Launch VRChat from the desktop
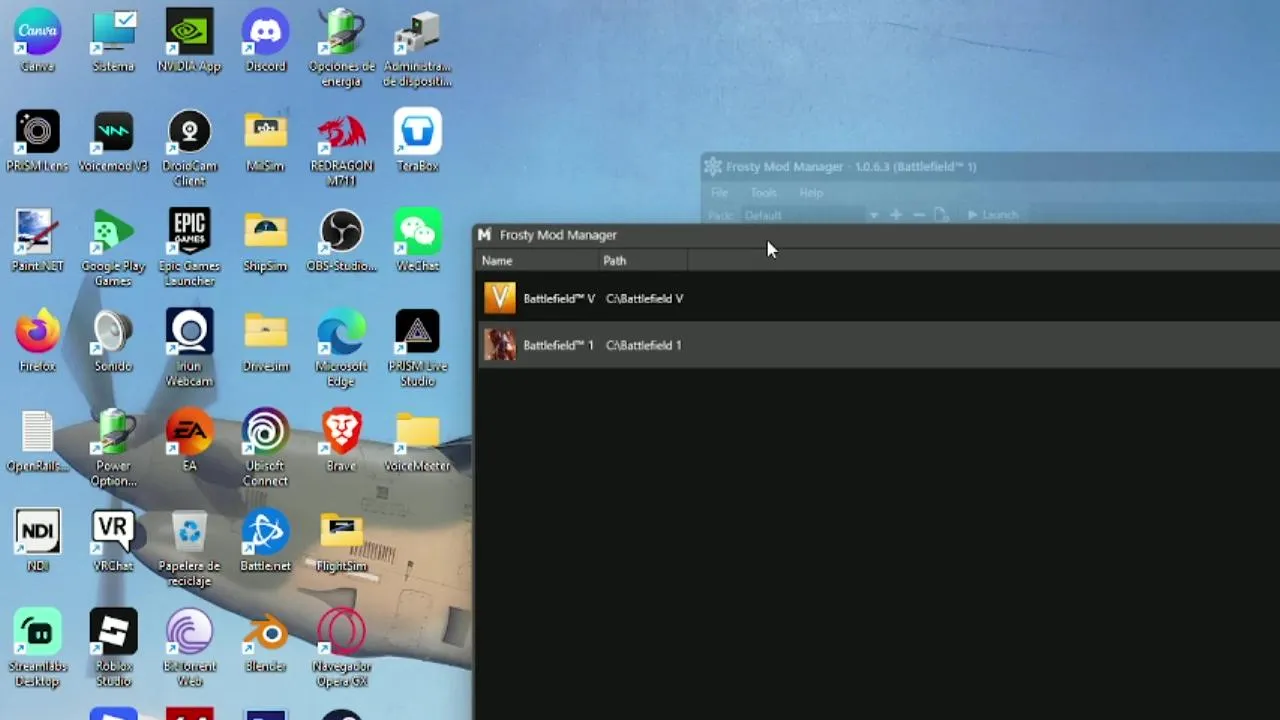Image resolution: width=1280 pixels, height=720 pixels. 113,540
